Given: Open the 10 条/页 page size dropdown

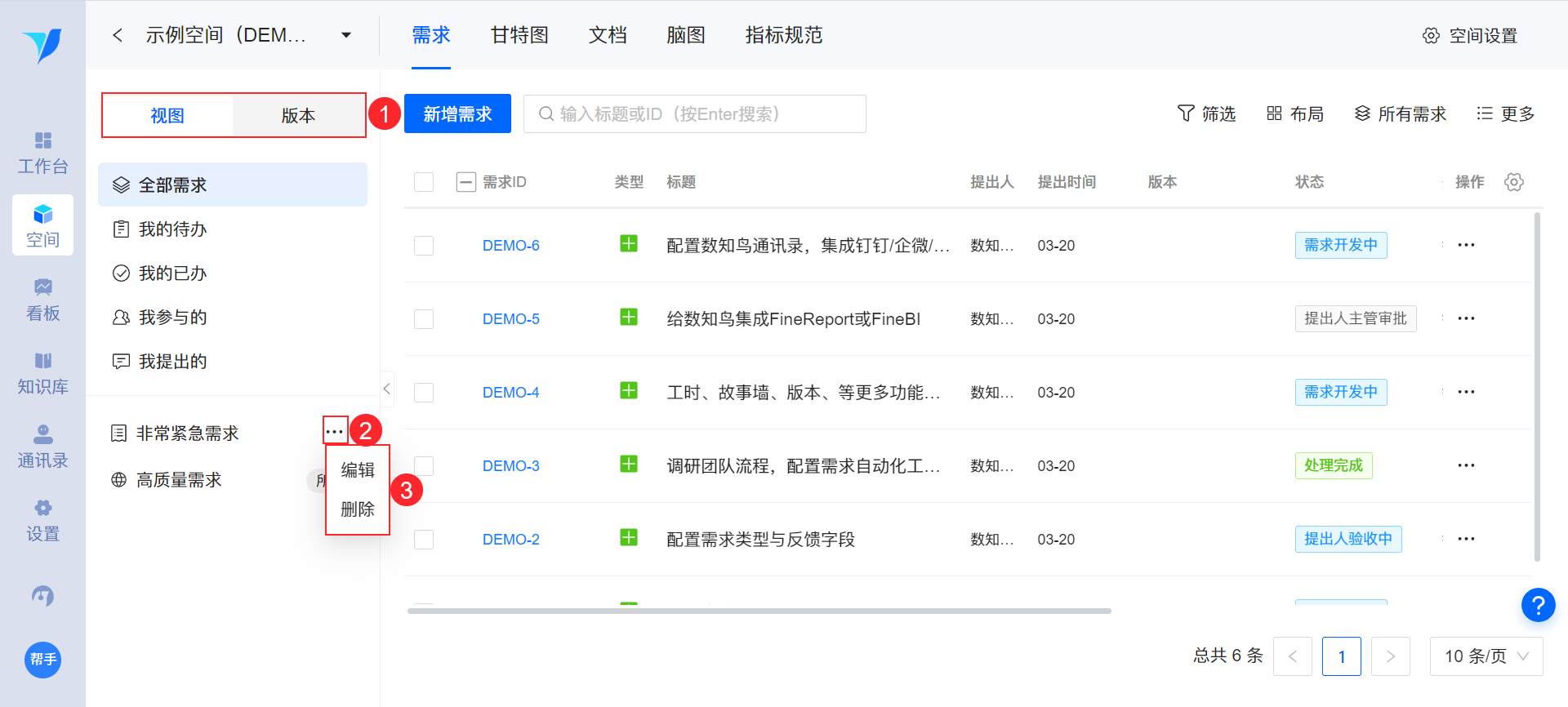Looking at the screenshot, I should [x=1486, y=656].
